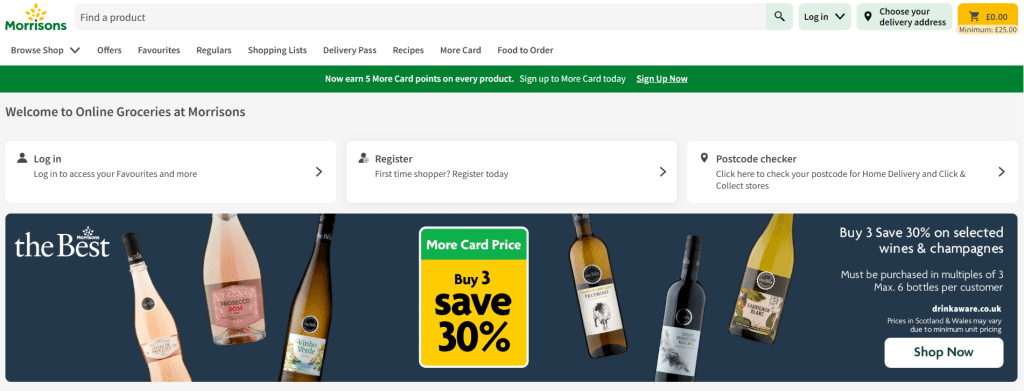Image resolution: width=1024 pixels, height=391 pixels.
Task: Click the Postcode checker pin icon
Action: (x=704, y=158)
